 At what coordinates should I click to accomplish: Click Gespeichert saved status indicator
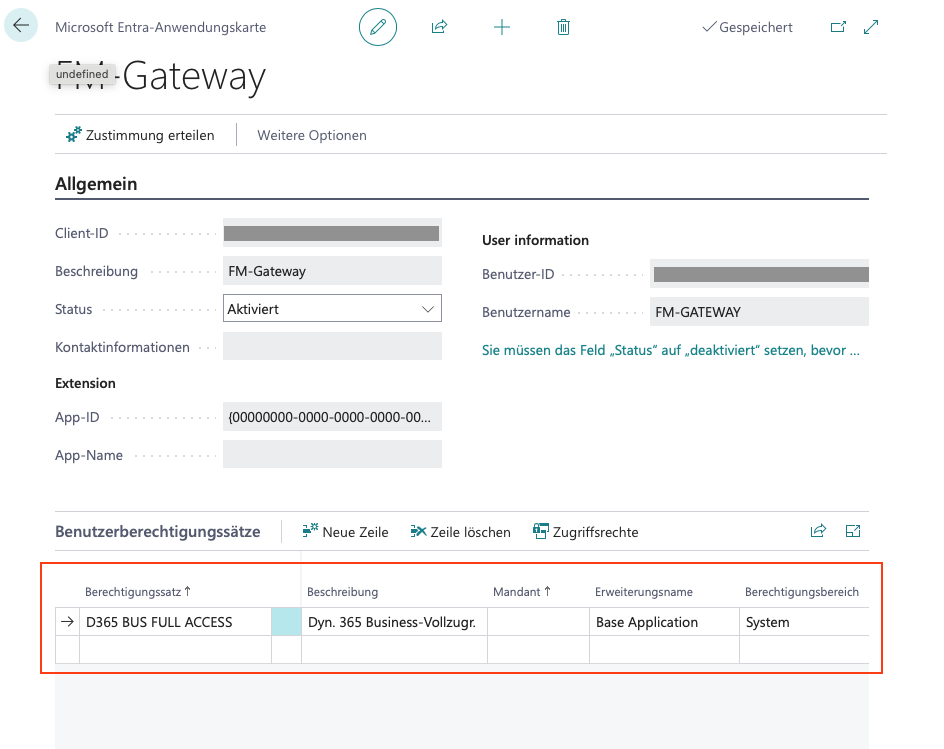(x=747, y=27)
